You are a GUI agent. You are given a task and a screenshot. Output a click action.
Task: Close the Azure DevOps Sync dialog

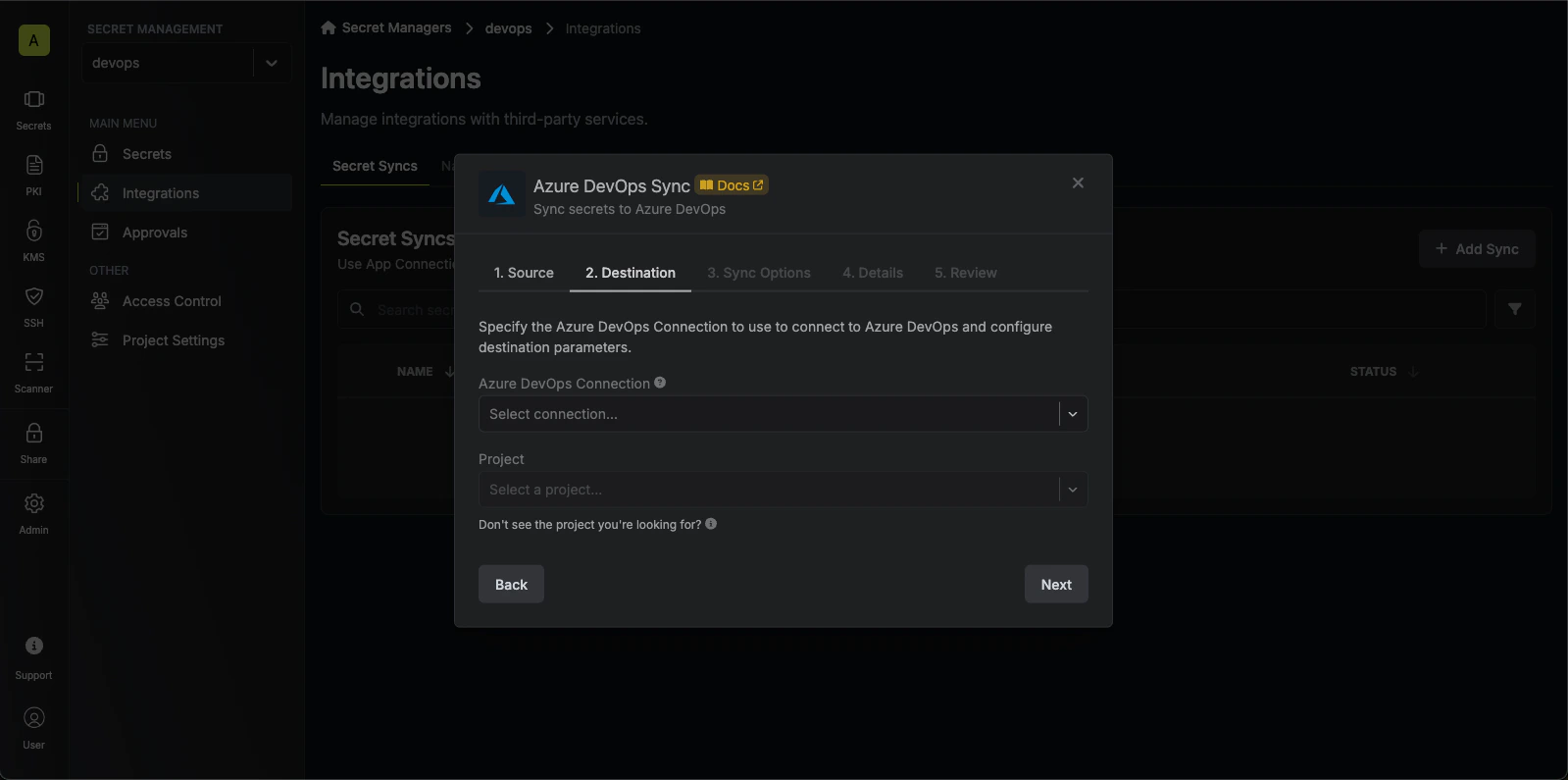click(1078, 182)
